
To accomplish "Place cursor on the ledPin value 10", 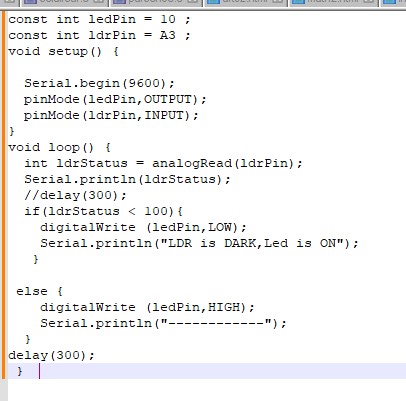I will 168,19.
